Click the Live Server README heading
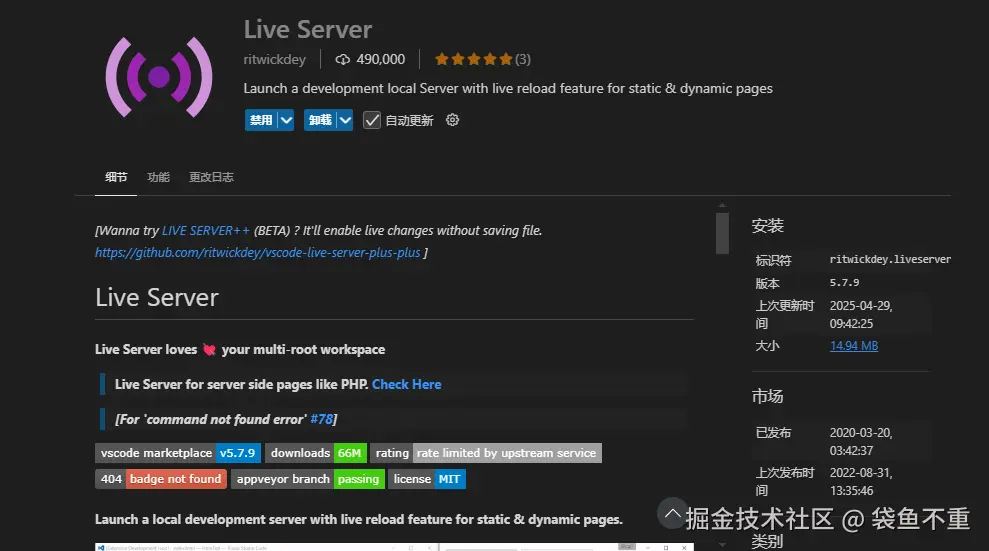 157,298
